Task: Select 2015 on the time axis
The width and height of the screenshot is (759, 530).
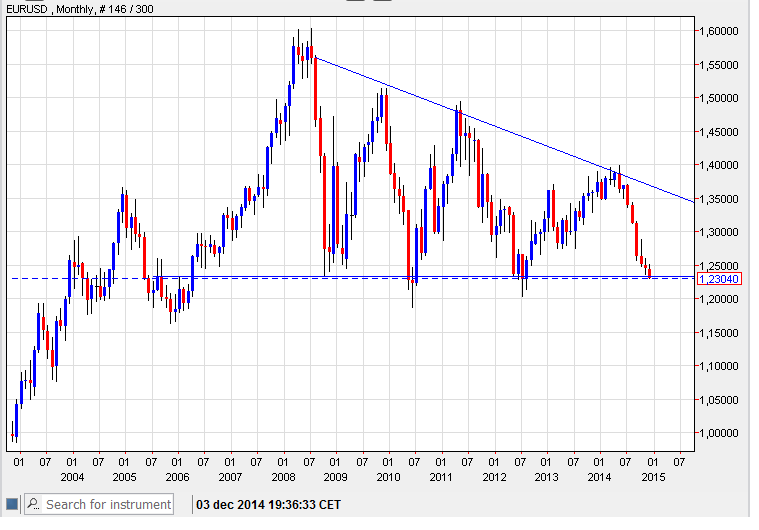Action: [652, 477]
